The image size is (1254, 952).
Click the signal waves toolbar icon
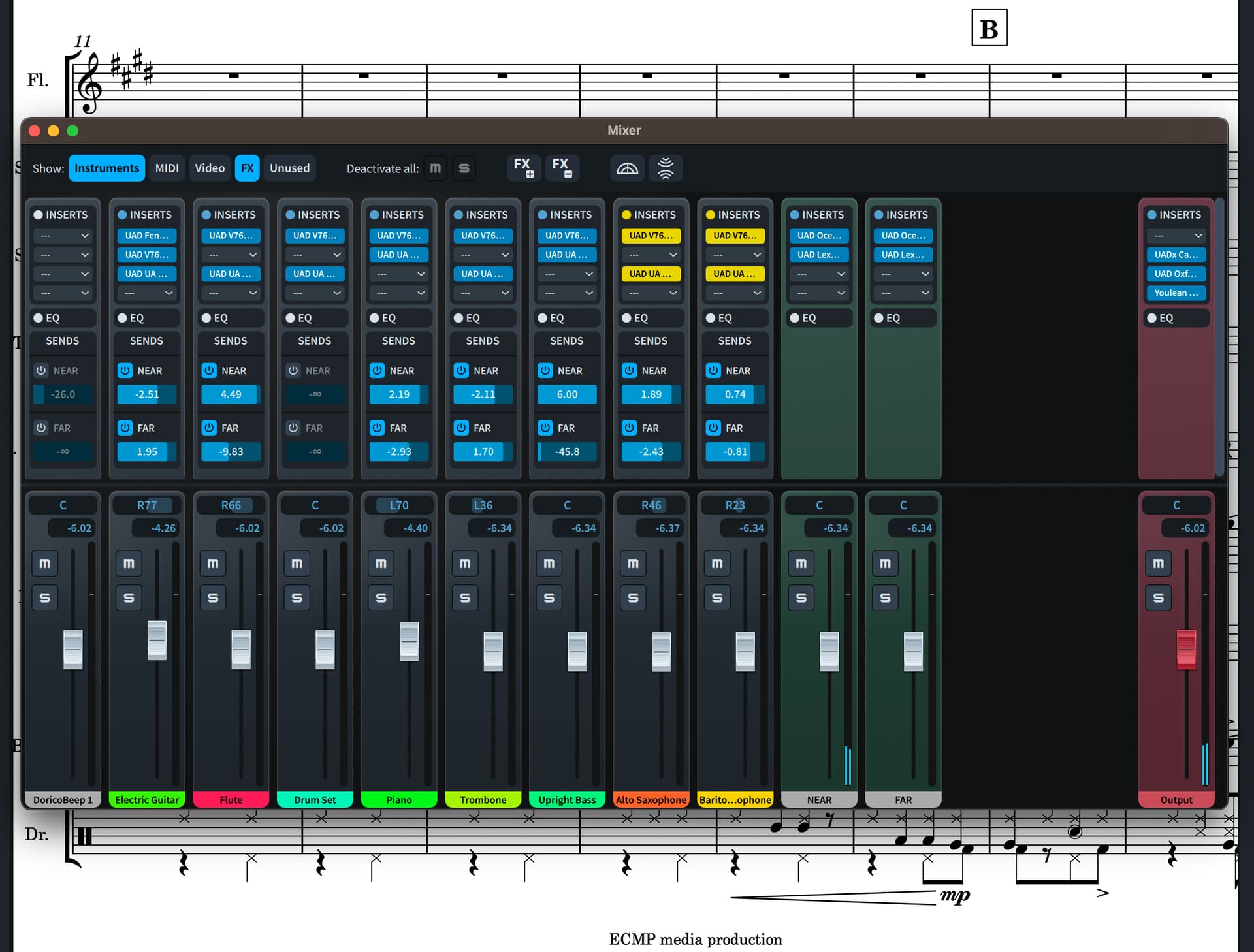tap(666, 168)
